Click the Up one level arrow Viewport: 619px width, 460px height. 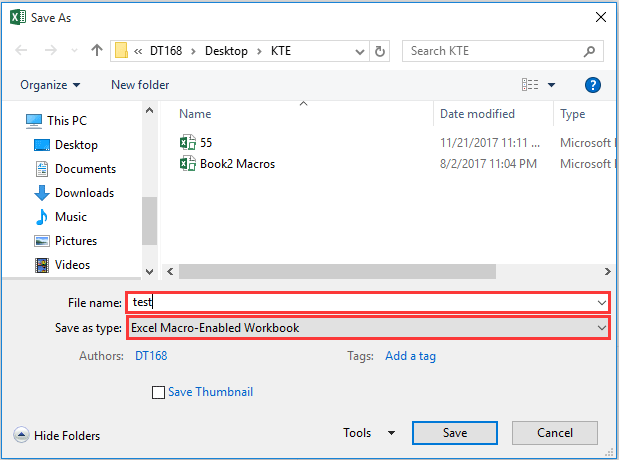97,50
